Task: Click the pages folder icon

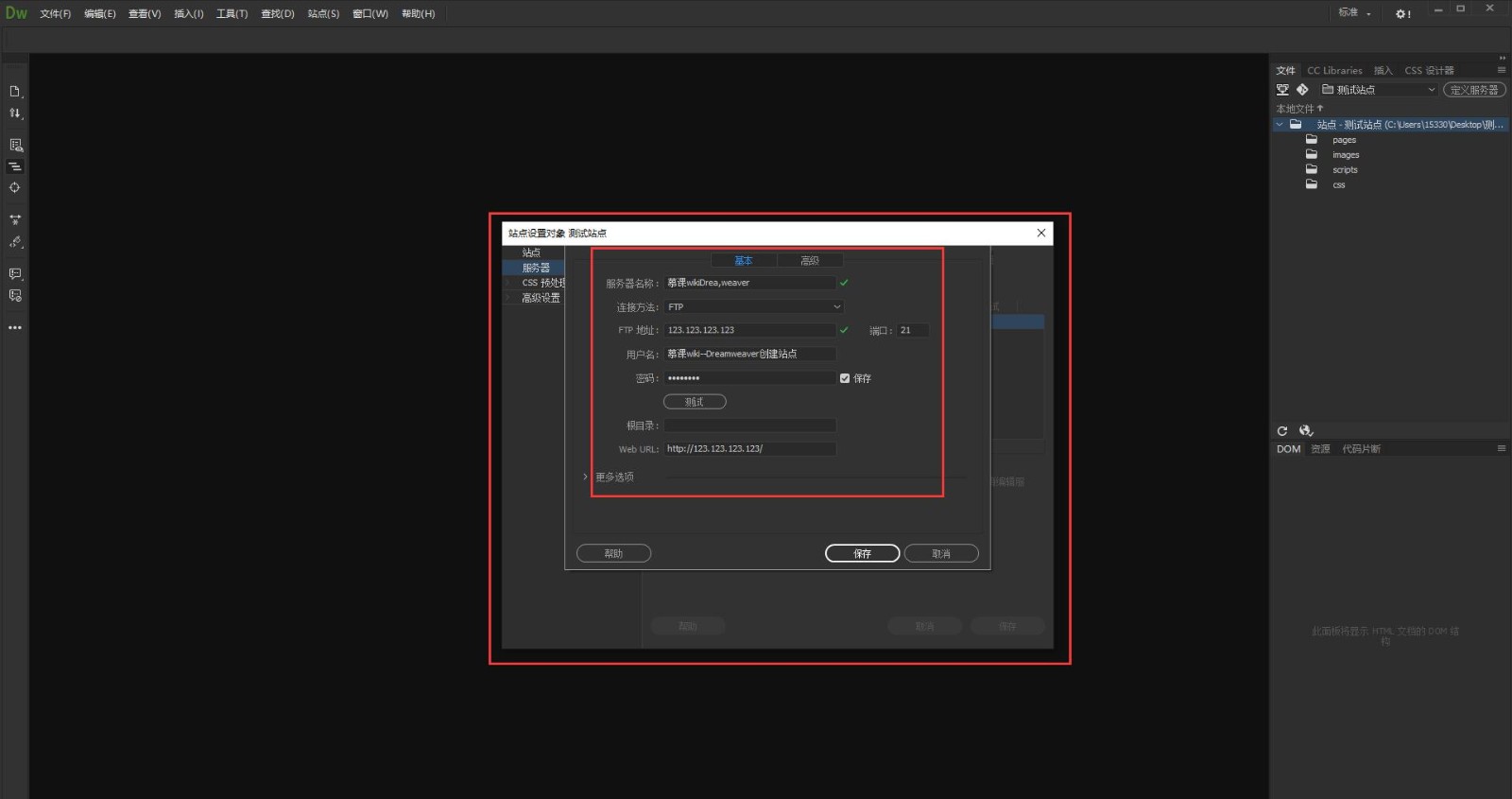Action: [1312, 139]
